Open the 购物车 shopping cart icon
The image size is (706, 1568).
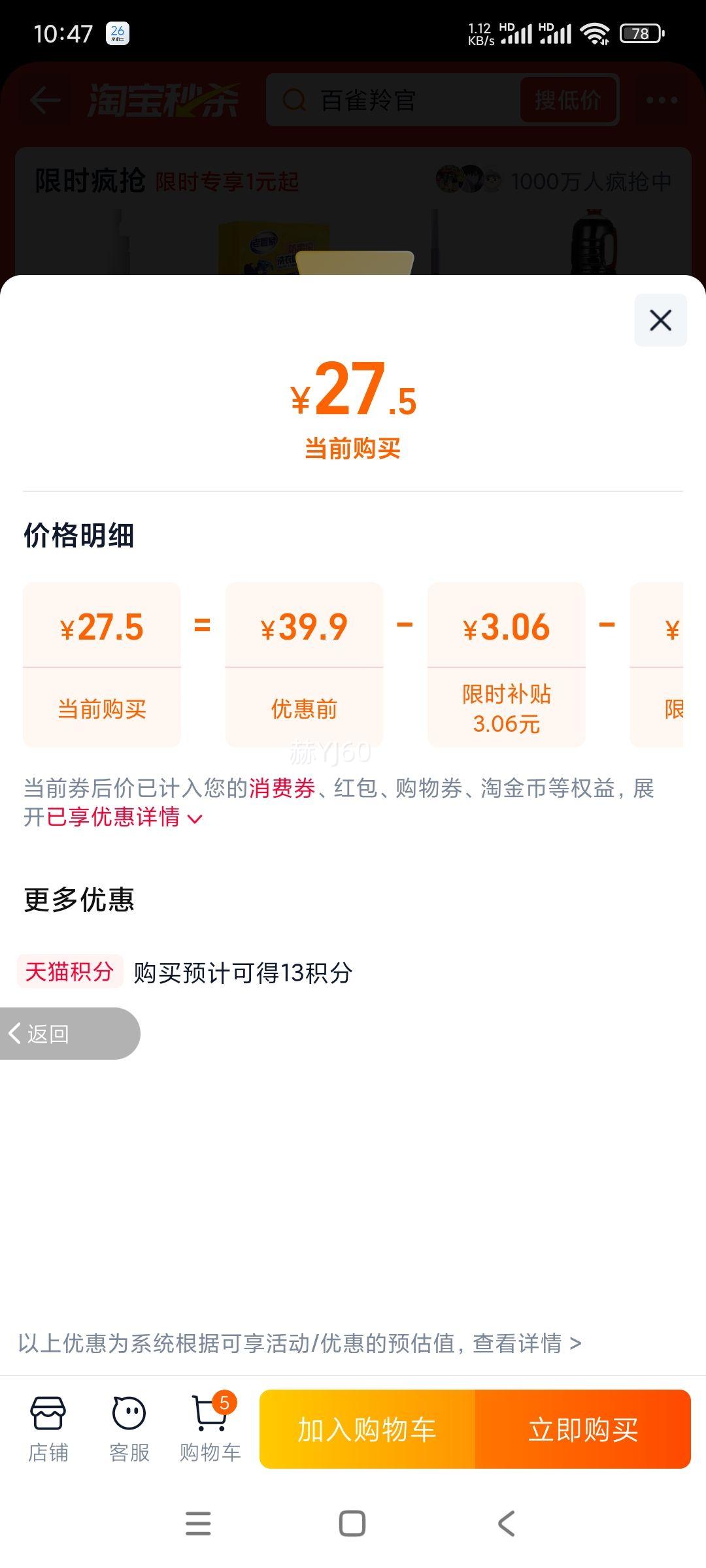click(210, 1429)
